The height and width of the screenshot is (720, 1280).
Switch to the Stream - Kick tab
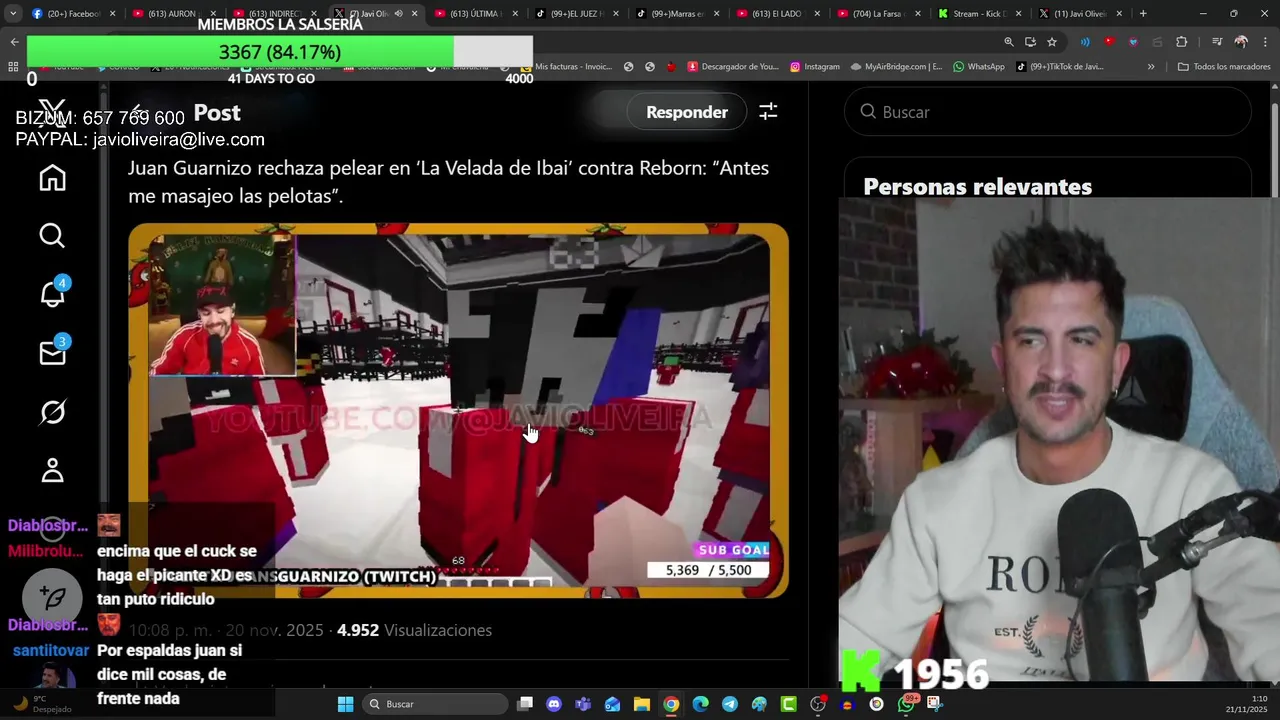(x=979, y=14)
